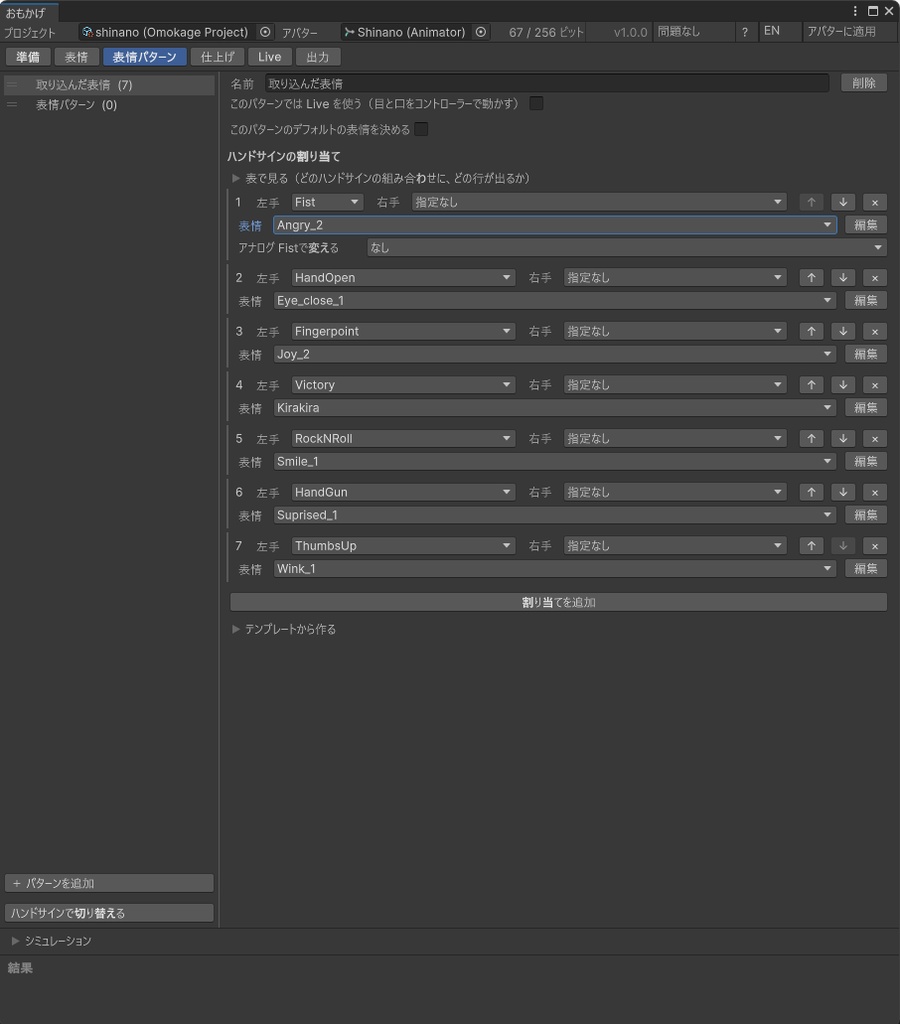This screenshot has height=1024, width=900.
Task: Open object picker for the Shinano Animator avatar
Action: tap(481, 32)
